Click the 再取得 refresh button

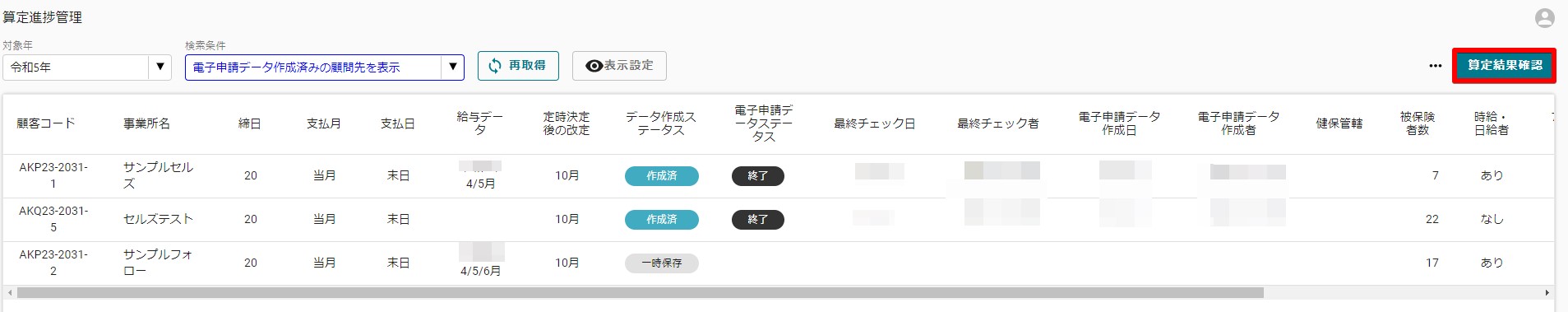point(518,66)
